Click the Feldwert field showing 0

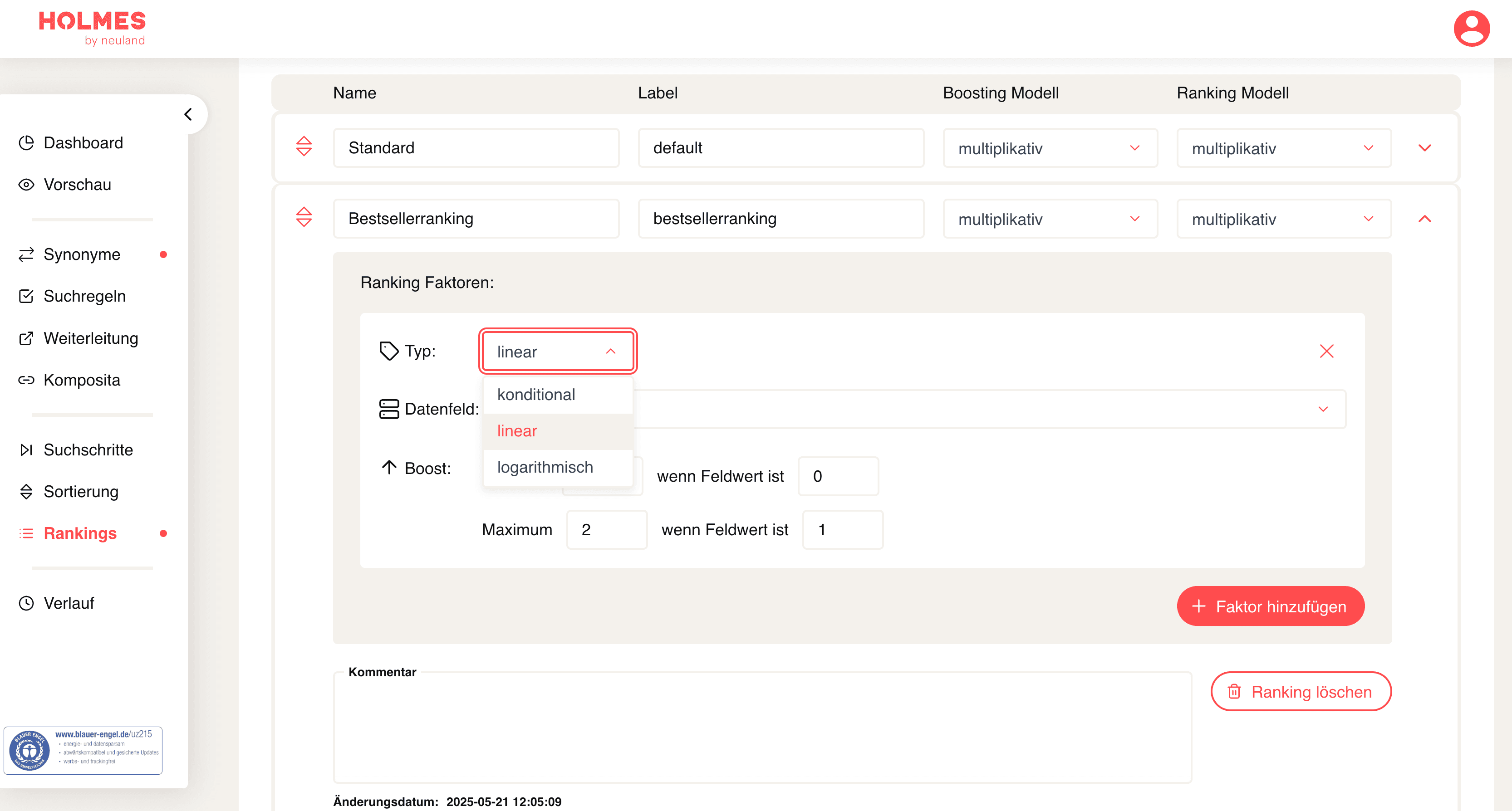point(838,476)
